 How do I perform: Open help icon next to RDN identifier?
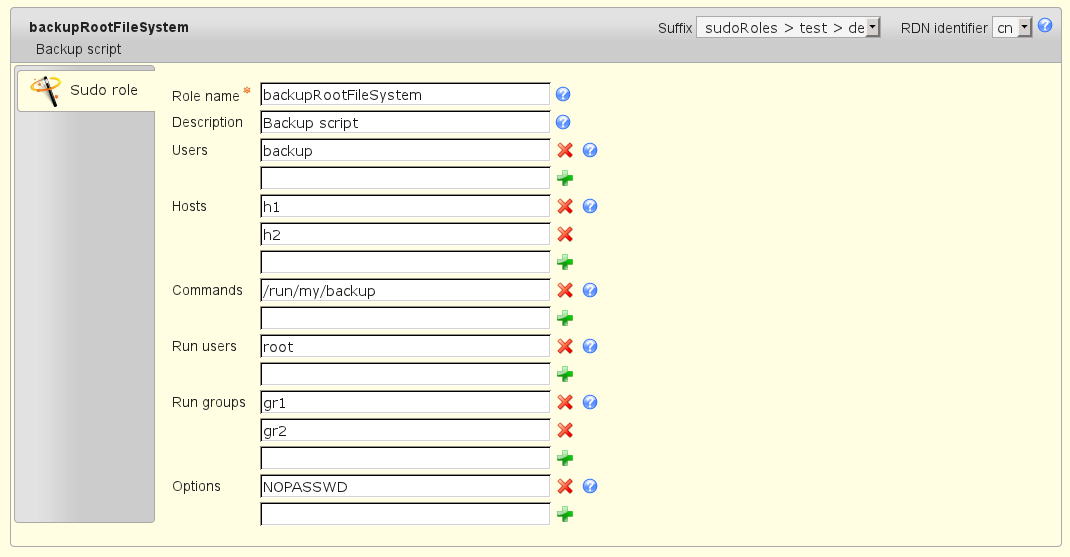[x=1045, y=26]
